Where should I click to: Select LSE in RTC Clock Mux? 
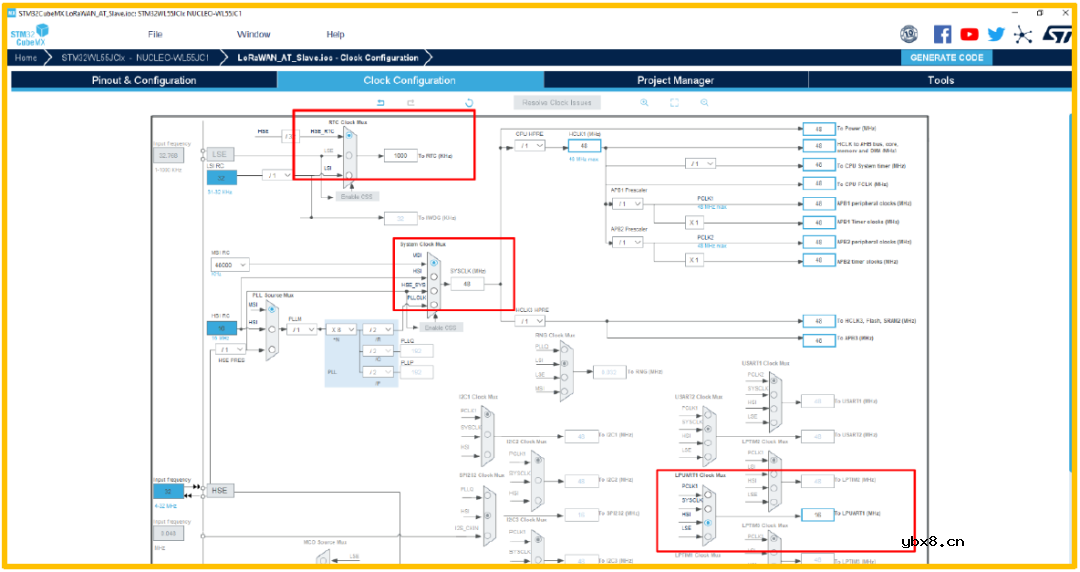[348, 155]
